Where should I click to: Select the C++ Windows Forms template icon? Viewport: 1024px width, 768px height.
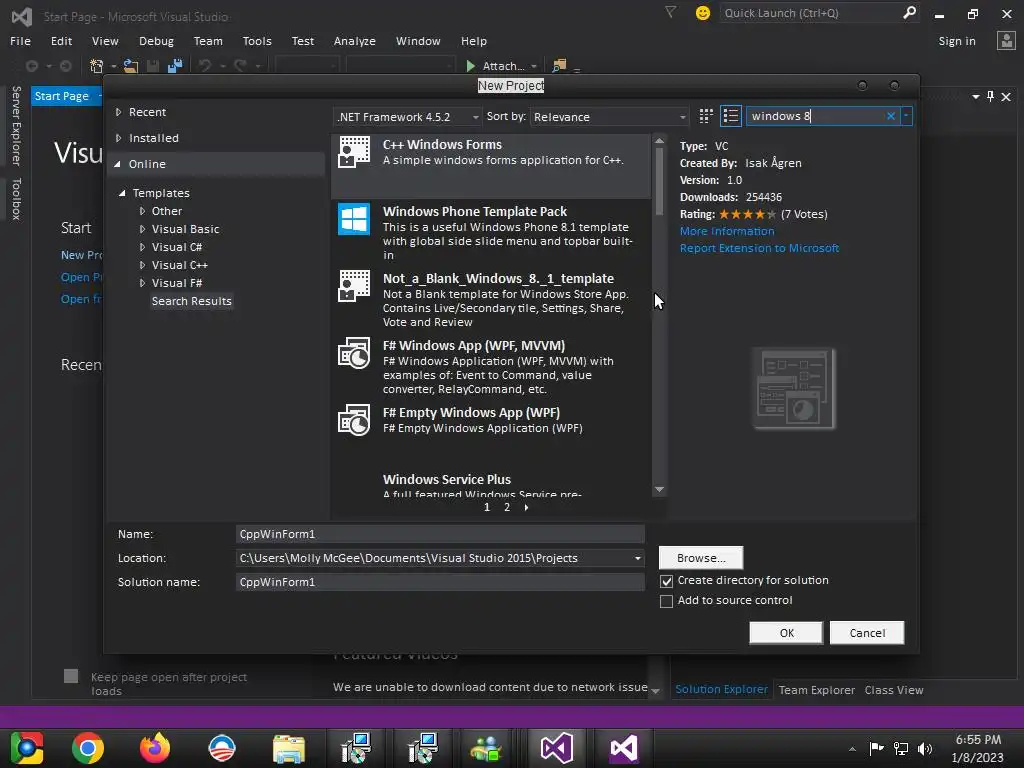point(354,153)
